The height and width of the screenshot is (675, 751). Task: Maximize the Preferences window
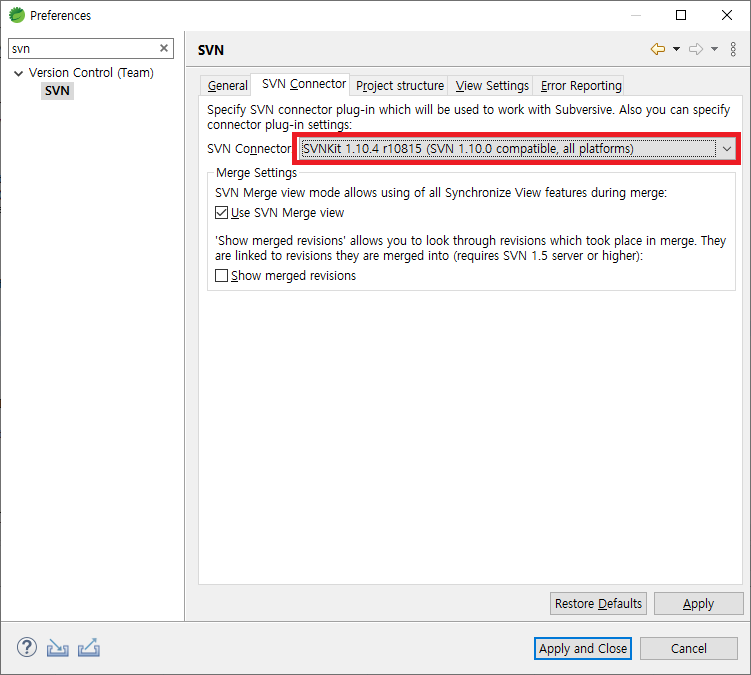pyautogui.click(x=681, y=15)
